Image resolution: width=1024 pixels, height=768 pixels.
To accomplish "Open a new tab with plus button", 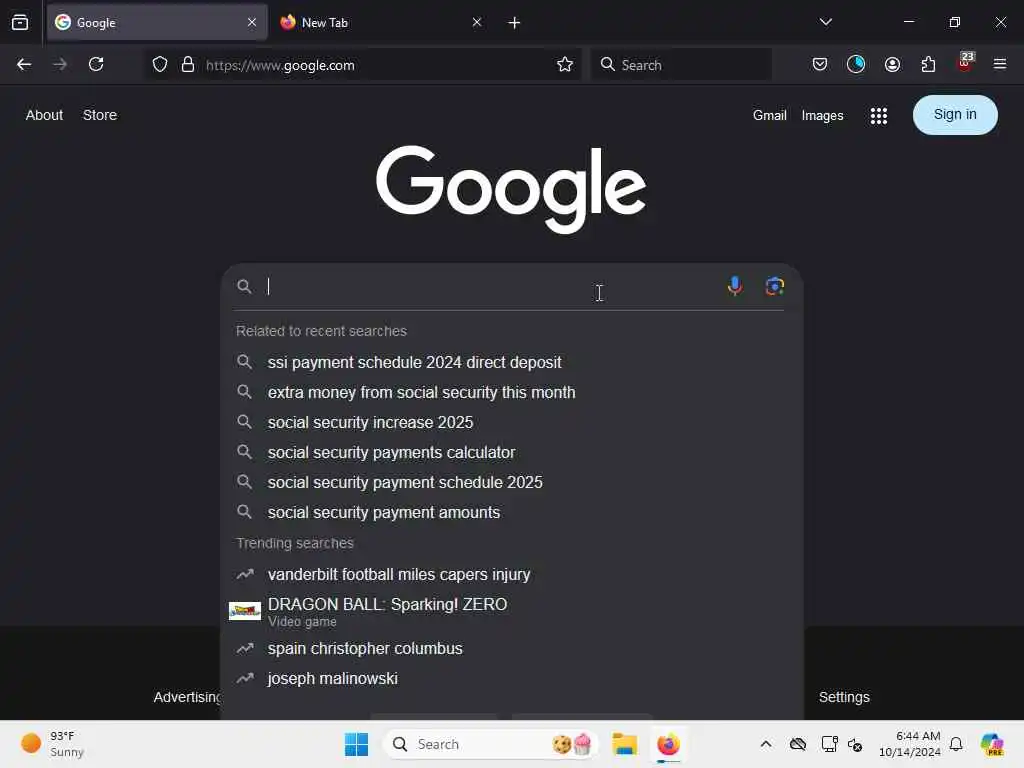I will [514, 23].
